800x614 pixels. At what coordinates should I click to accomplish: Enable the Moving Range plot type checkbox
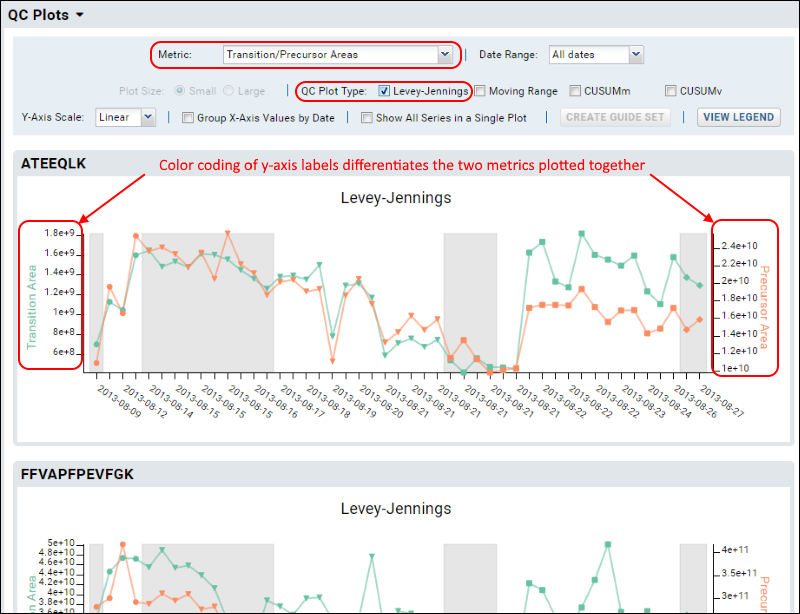click(x=480, y=91)
